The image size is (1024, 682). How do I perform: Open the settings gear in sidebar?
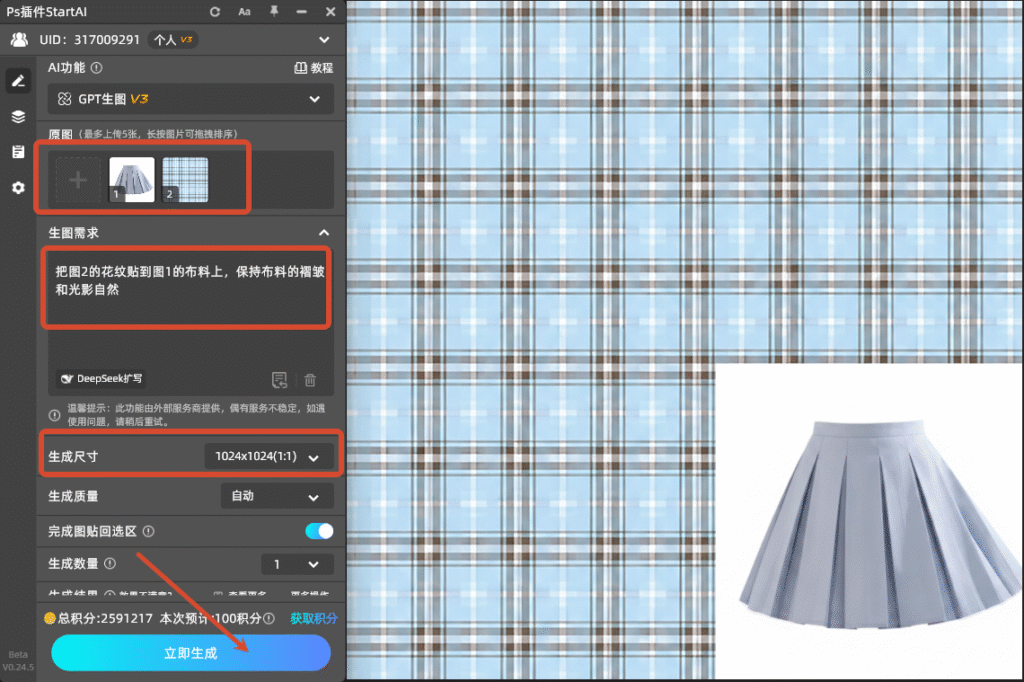pyautogui.click(x=18, y=188)
